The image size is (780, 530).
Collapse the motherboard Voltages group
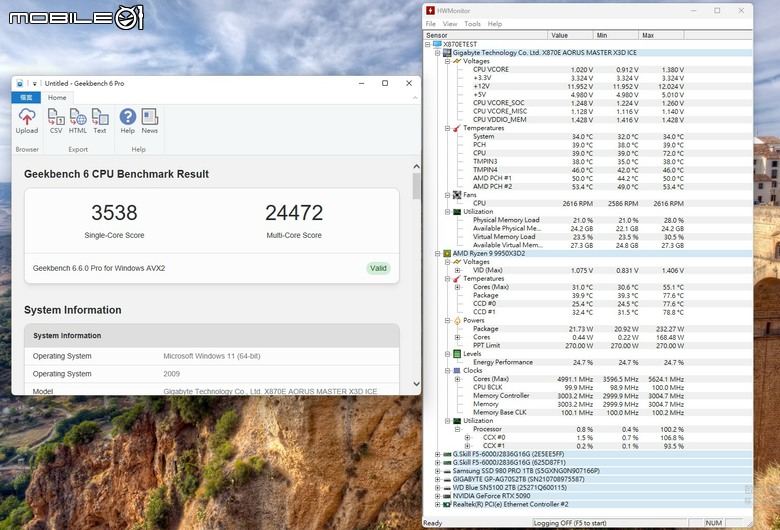click(x=447, y=61)
